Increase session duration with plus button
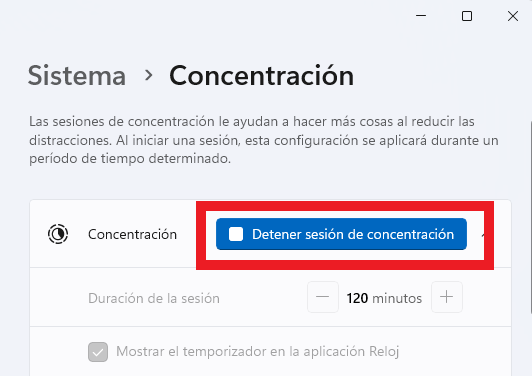Screen dimensions: 532x376 coord(446,297)
